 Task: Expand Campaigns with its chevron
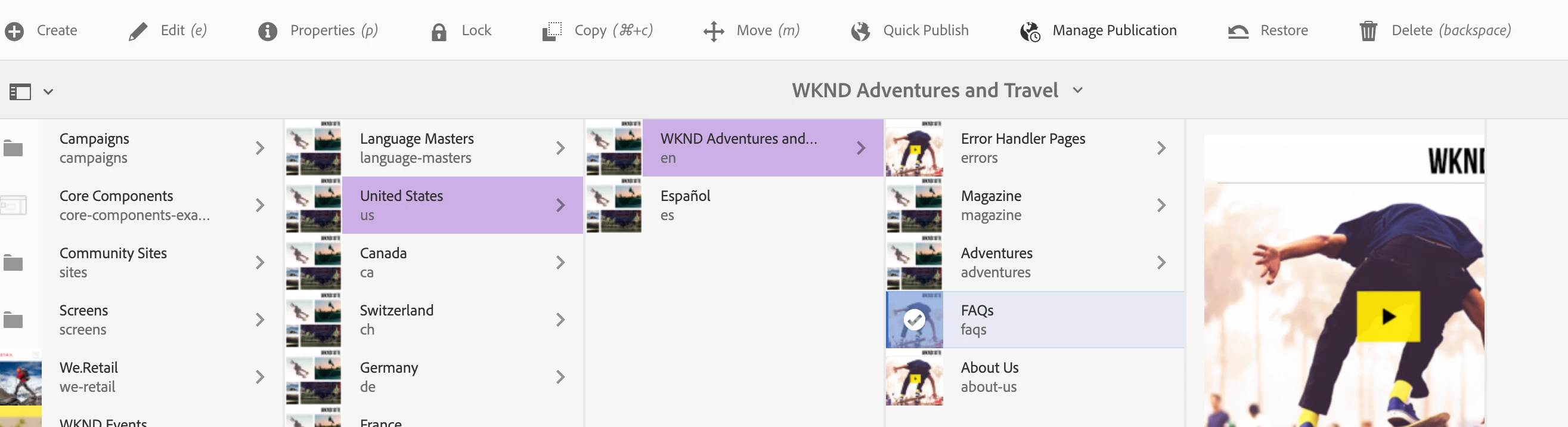point(260,148)
